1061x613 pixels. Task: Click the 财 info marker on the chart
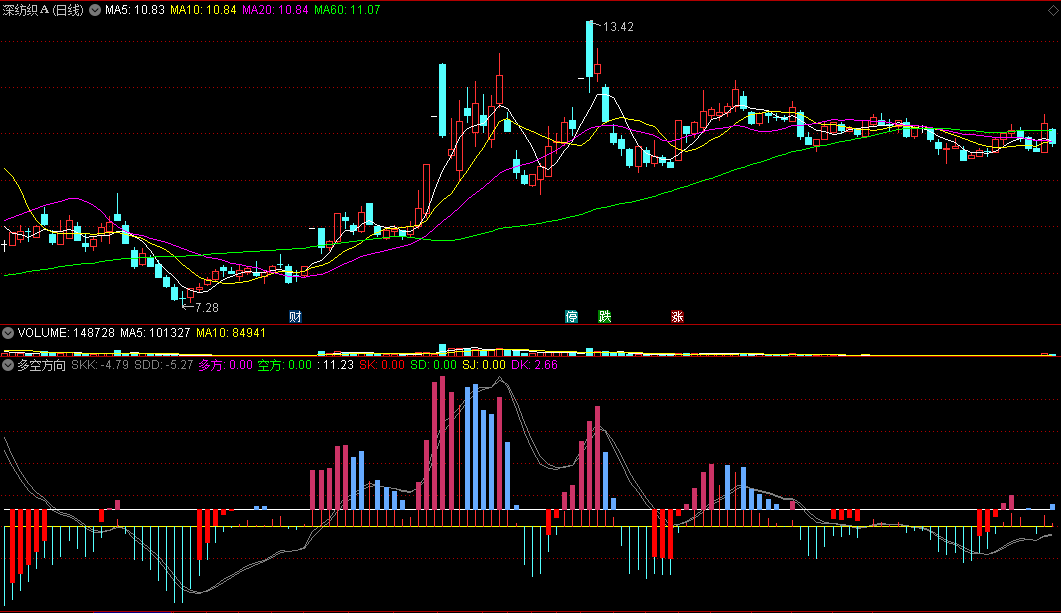coord(295,317)
